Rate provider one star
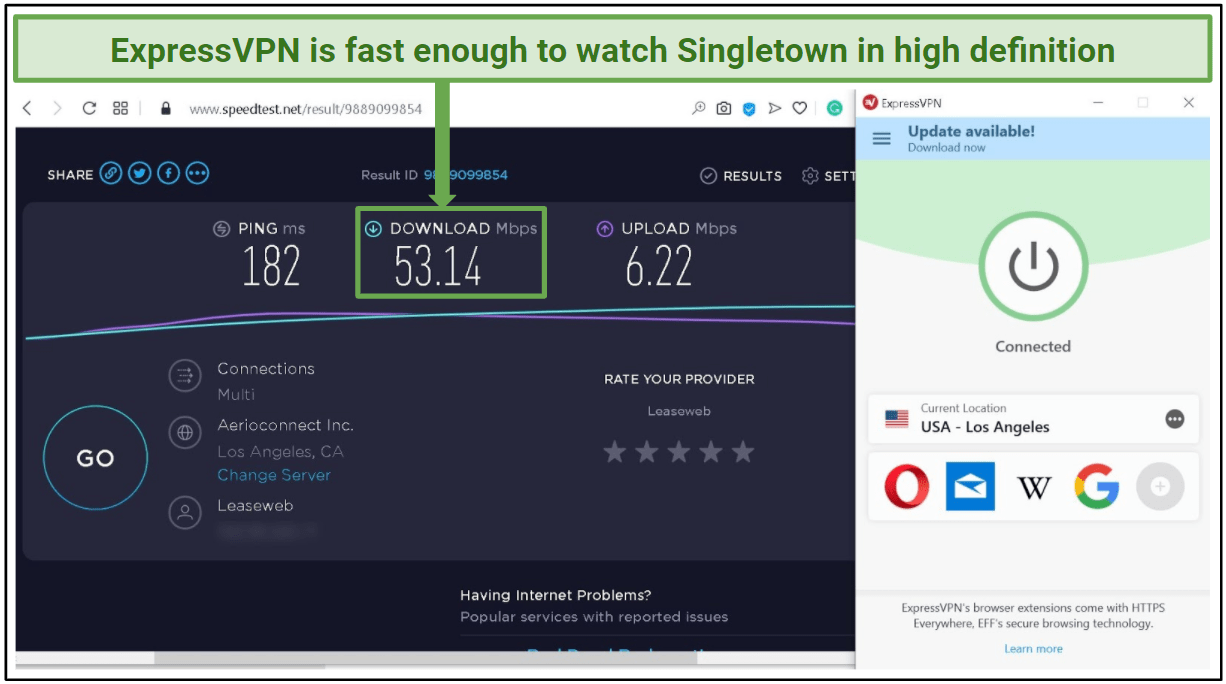1226x684 pixels. 615,453
